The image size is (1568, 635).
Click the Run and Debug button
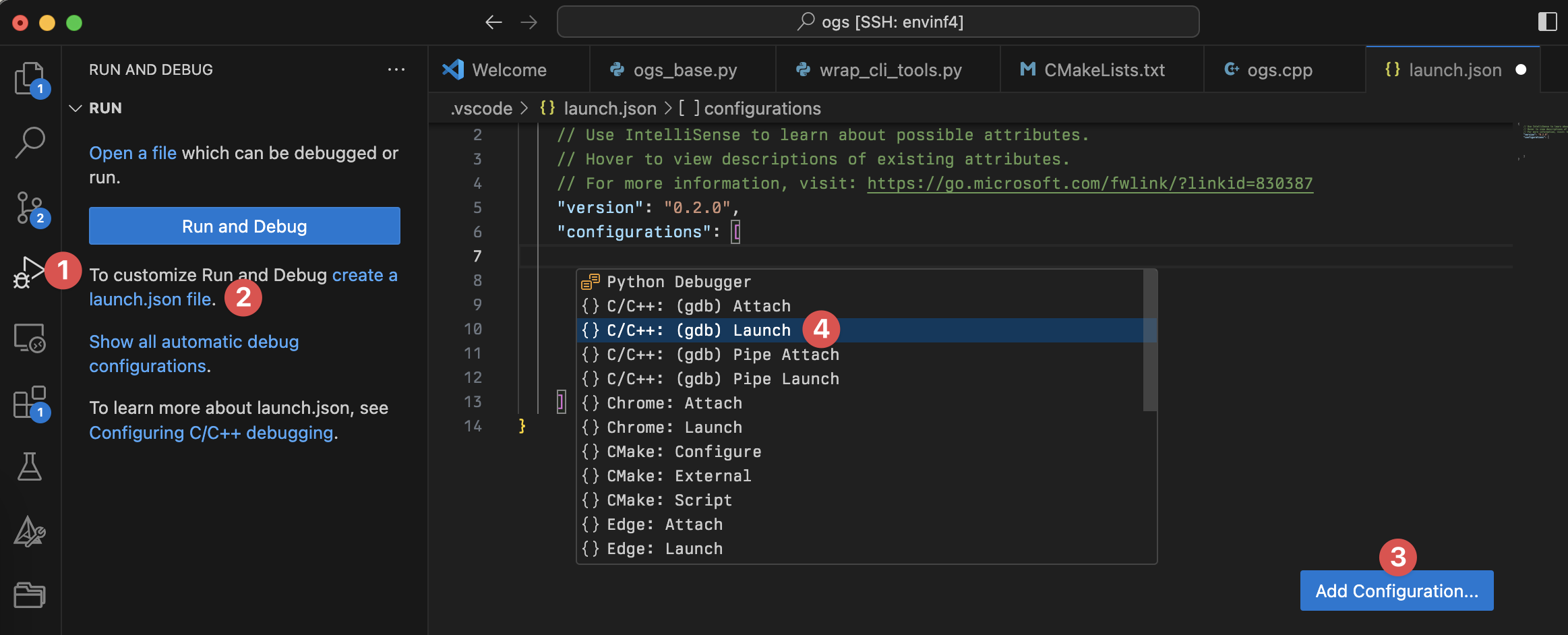[244, 226]
